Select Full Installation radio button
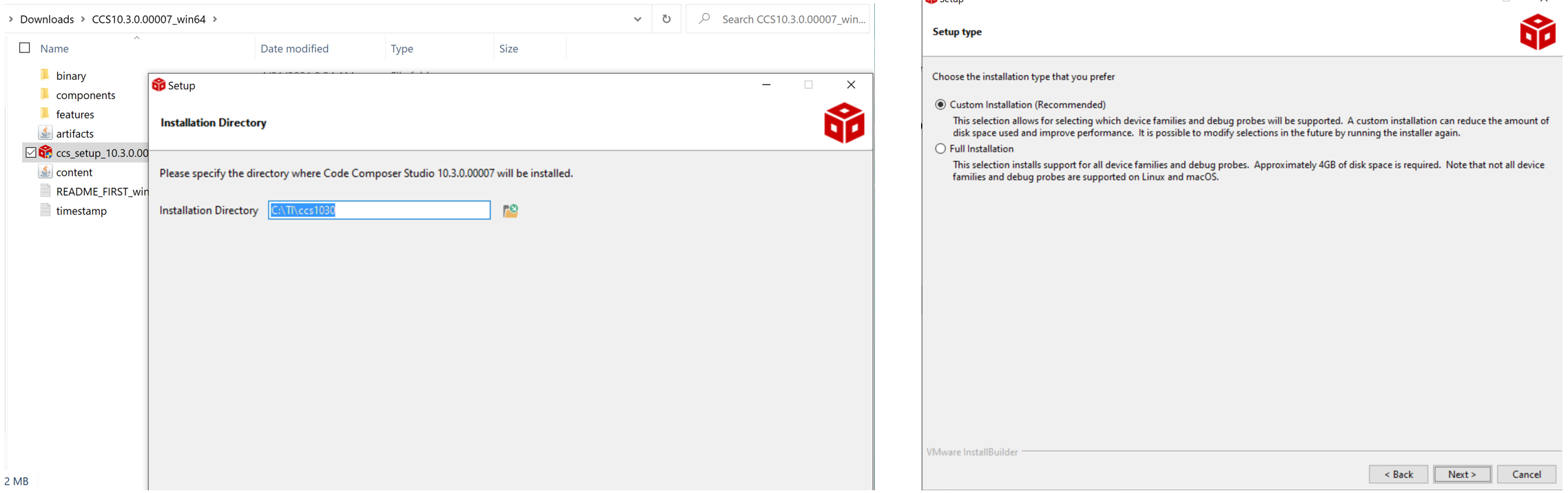 click(940, 149)
